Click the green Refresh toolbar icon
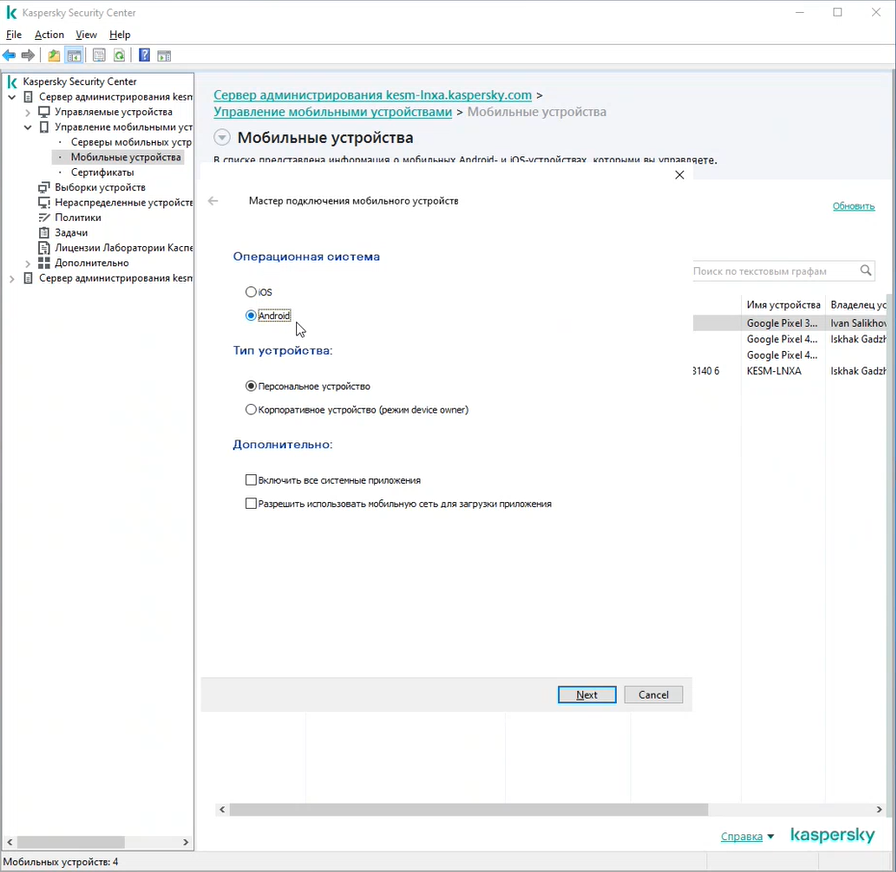Screen dimensions: 896x872 tap(119, 55)
